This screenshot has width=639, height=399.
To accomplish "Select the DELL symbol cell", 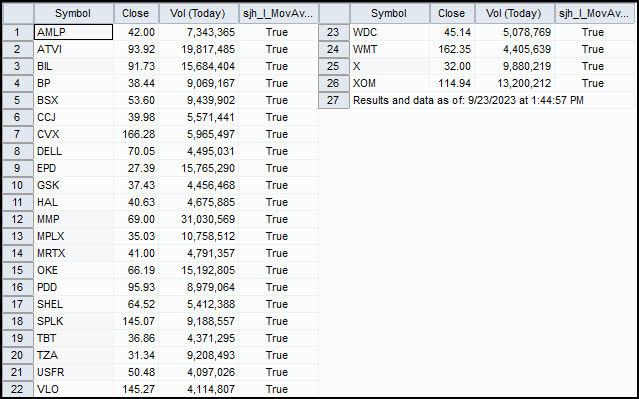I will tap(73, 151).
